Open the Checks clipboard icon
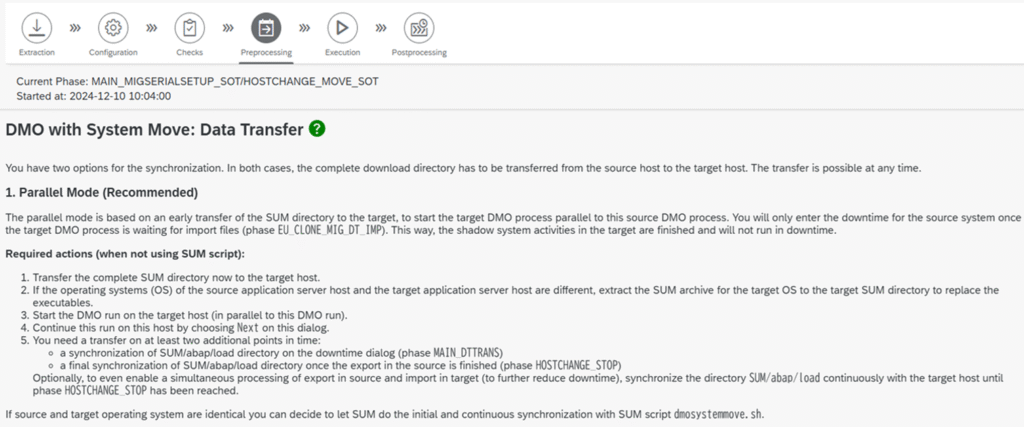Image resolution: width=1024 pixels, height=427 pixels. [190, 27]
